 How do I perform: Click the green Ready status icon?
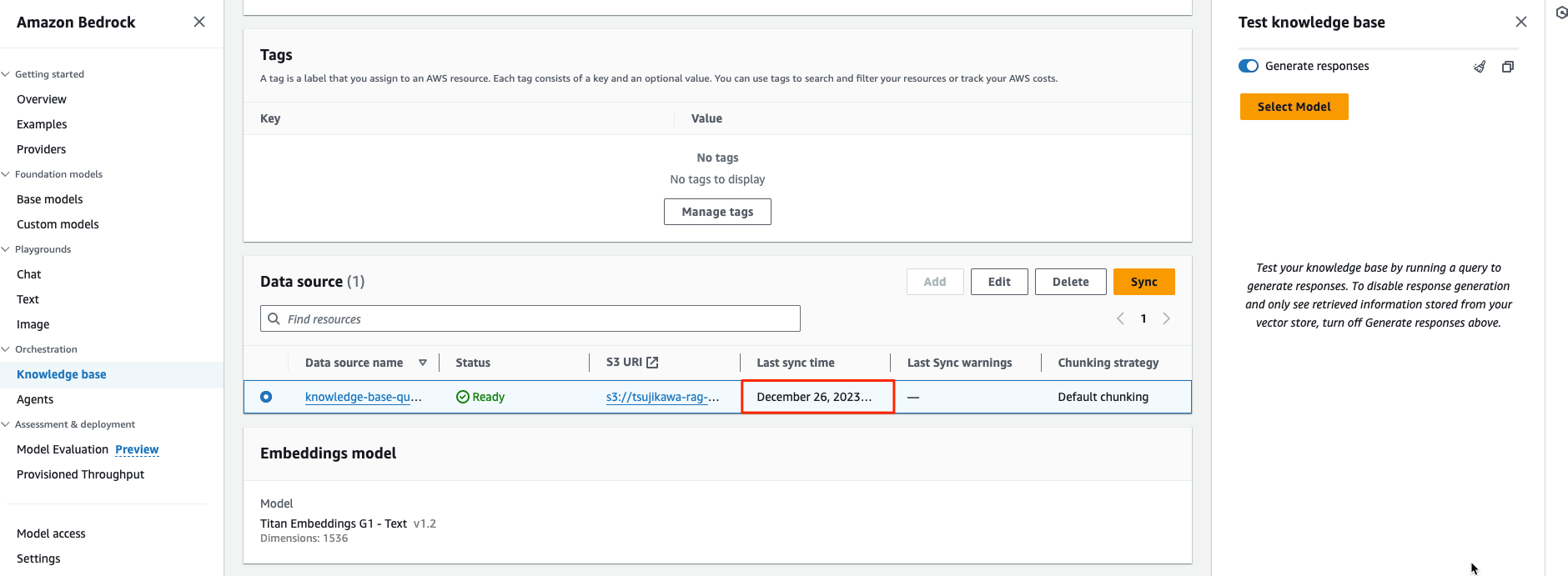point(463,397)
